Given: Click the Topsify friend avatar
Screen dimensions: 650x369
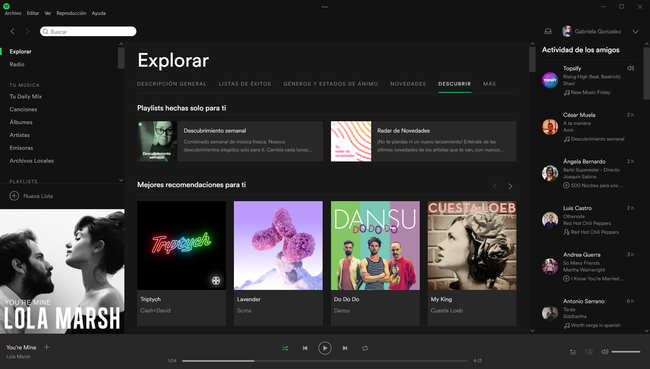Looking at the screenshot, I should pos(550,80).
